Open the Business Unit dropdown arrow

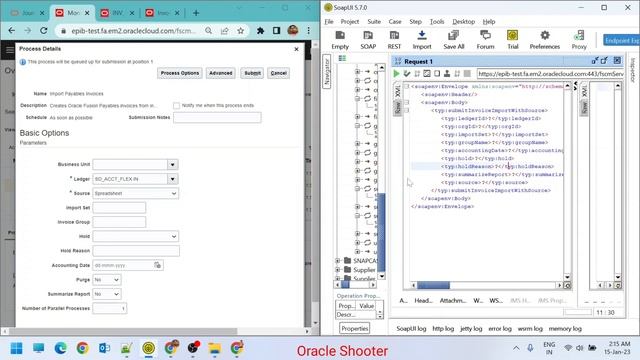point(172,164)
